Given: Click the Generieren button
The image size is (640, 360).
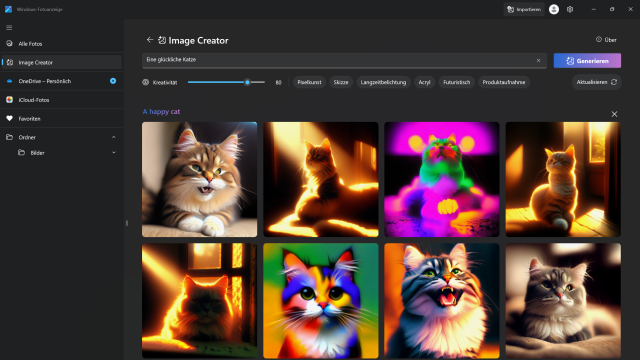Looking at the screenshot, I should 587,61.
